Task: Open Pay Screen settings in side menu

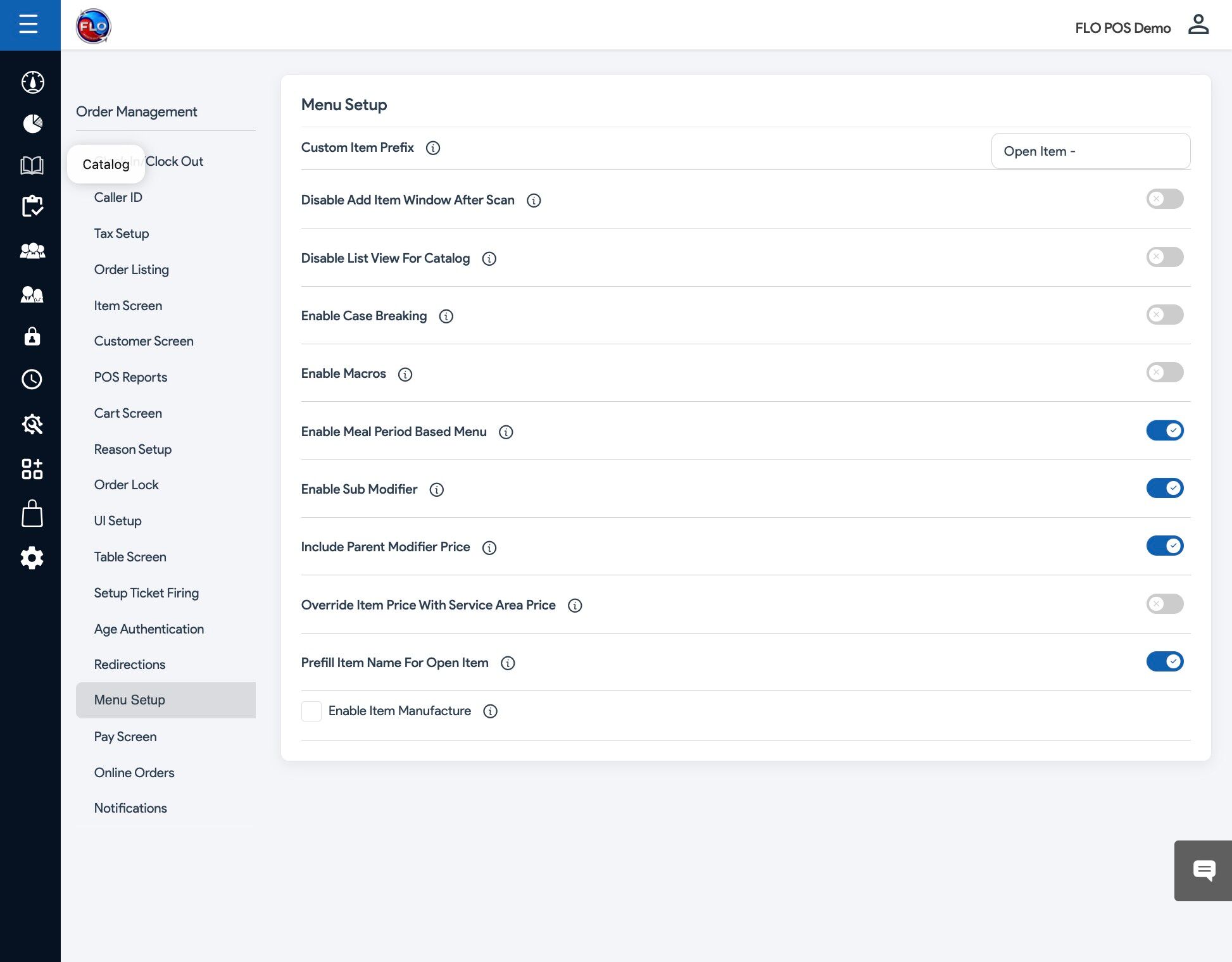Action: [x=125, y=736]
